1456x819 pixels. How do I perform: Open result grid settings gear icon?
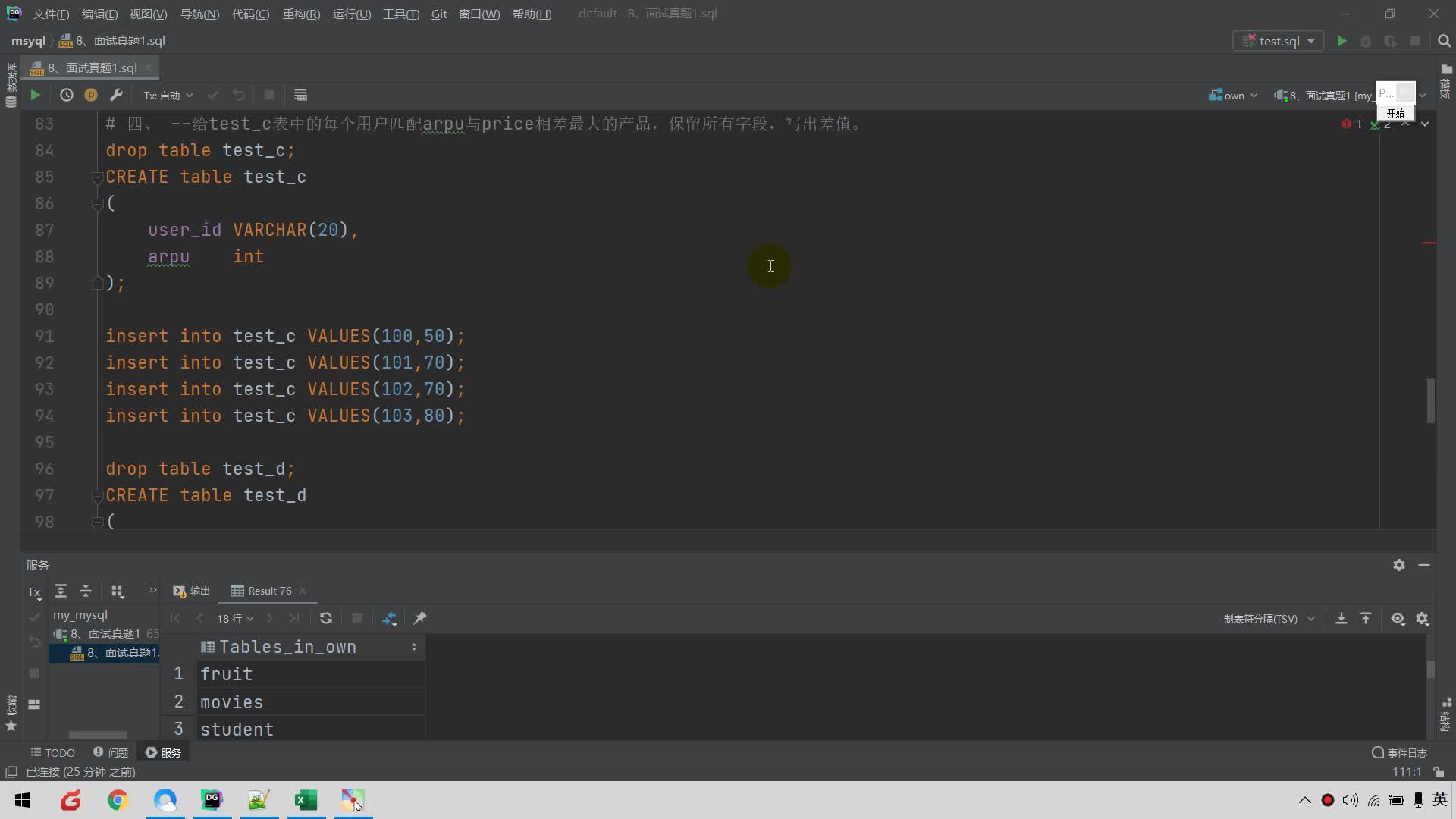coord(1423,619)
